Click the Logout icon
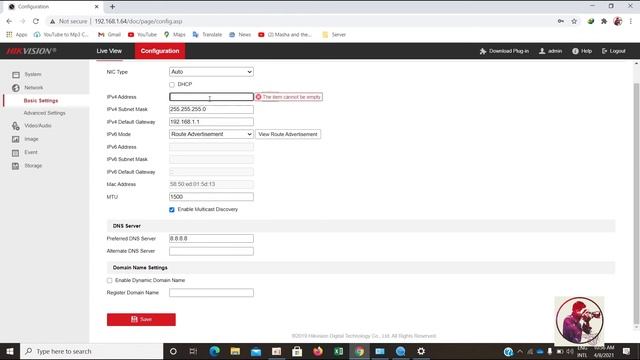640x360 pixels. pyautogui.click(x=604, y=51)
